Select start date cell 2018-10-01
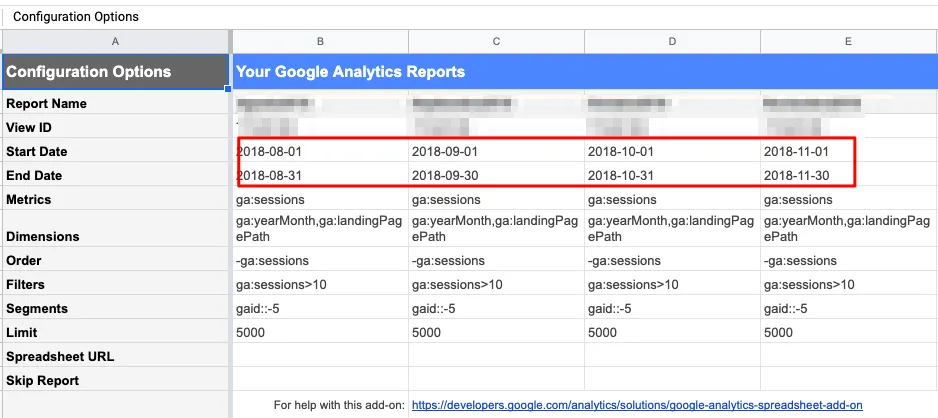938x418 pixels. pyautogui.click(x=672, y=151)
